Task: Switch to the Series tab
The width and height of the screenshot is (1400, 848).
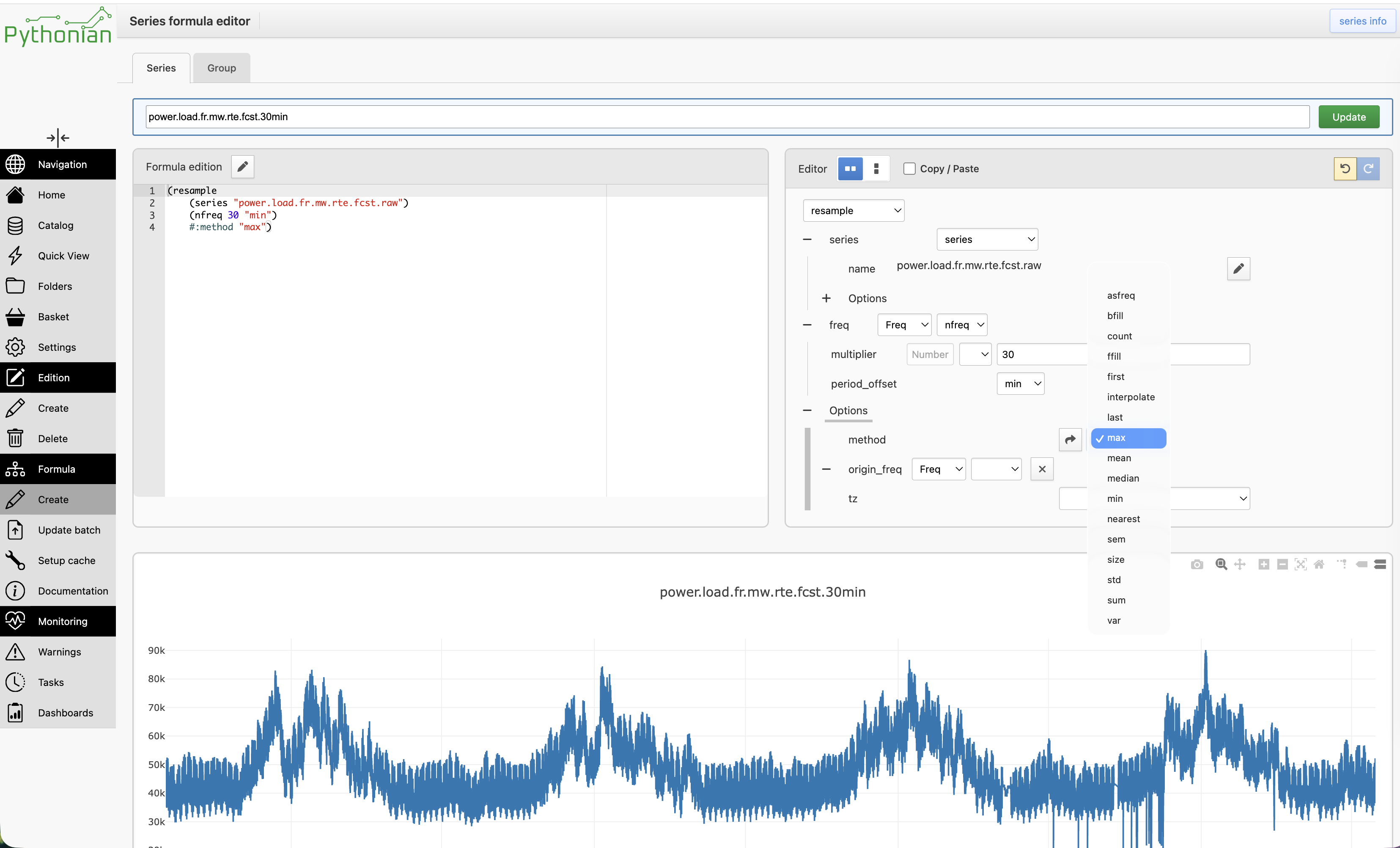Action: click(x=162, y=68)
